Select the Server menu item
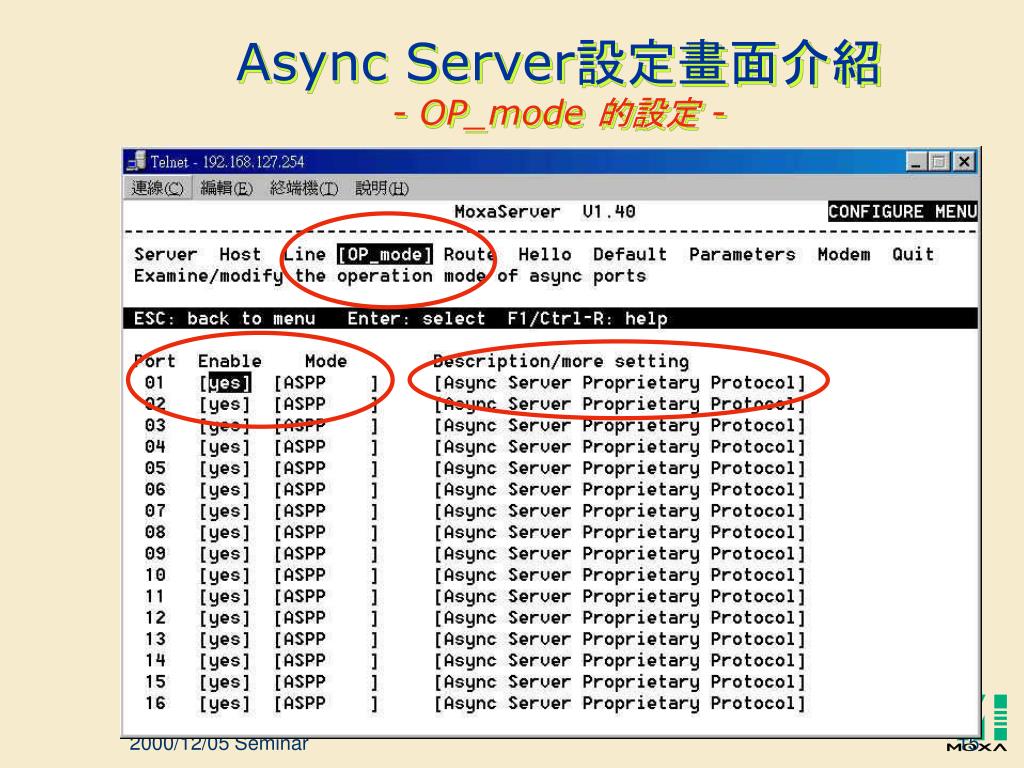The image size is (1024, 768). (165, 254)
